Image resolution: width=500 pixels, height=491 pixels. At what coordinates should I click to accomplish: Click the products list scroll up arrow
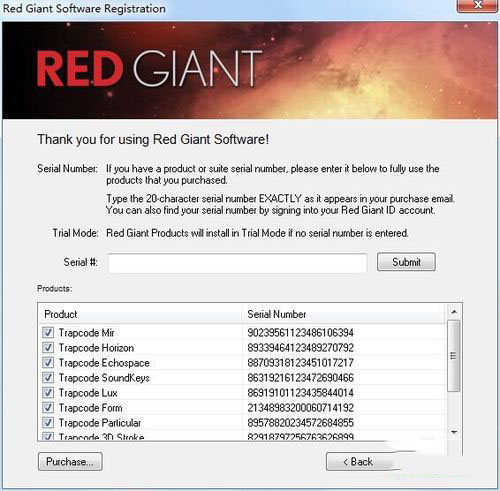[x=454, y=312]
